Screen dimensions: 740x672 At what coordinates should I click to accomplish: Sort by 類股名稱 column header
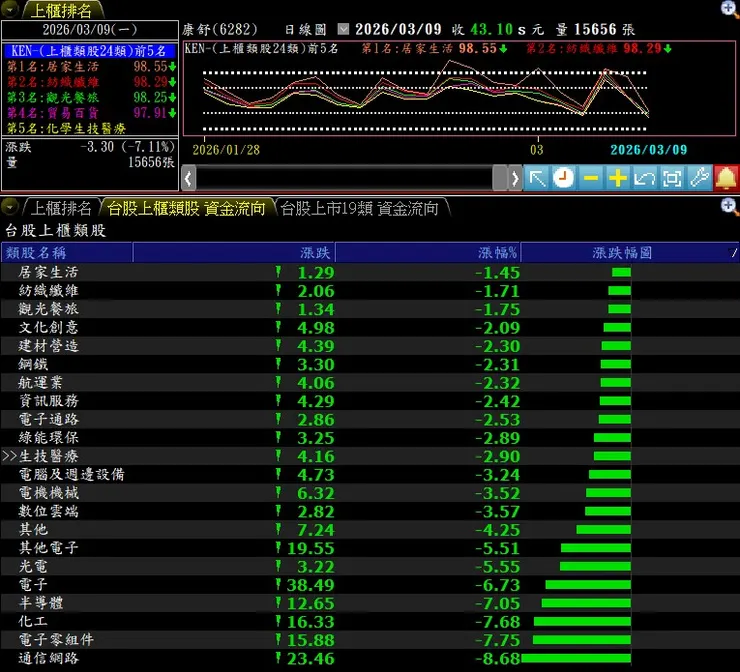pos(67,253)
